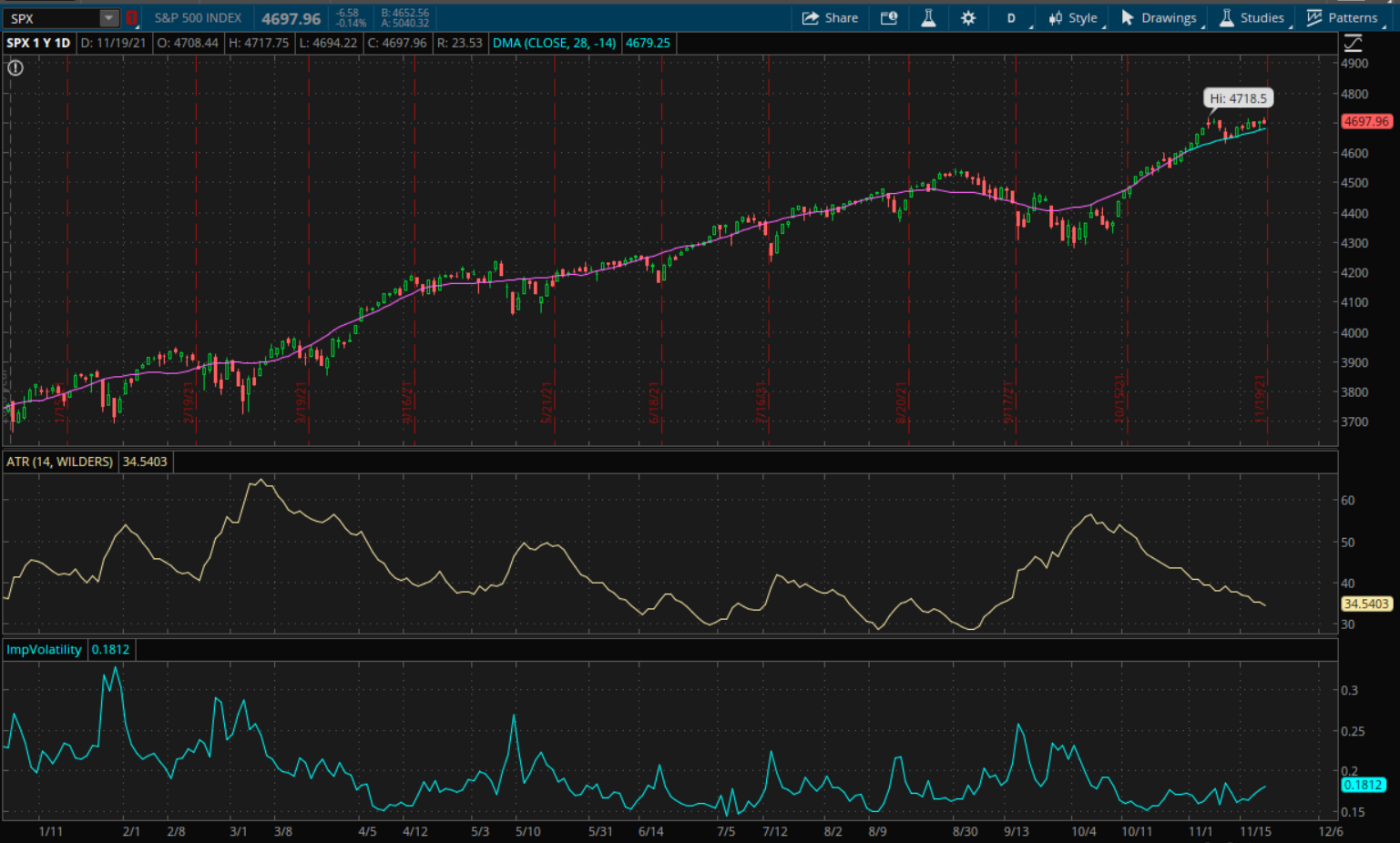Screen dimensions: 1400x843
Task: Click the chart info exclamation icon
Action: click(15, 67)
